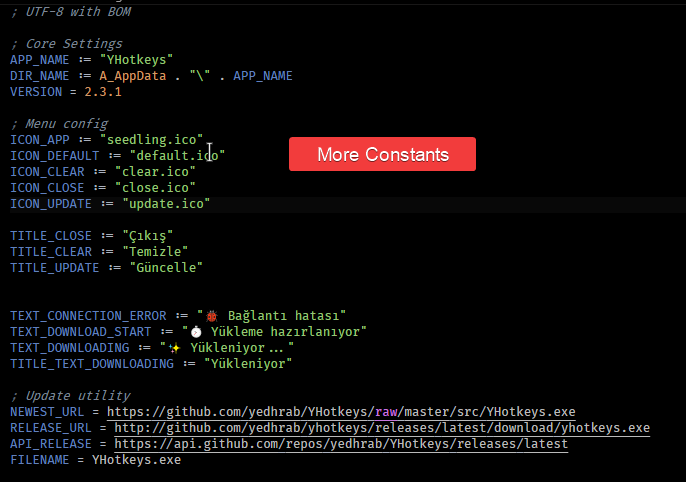Click the "Güncelle" string value
The image size is (686, 482).
click(x=166, y=268)
